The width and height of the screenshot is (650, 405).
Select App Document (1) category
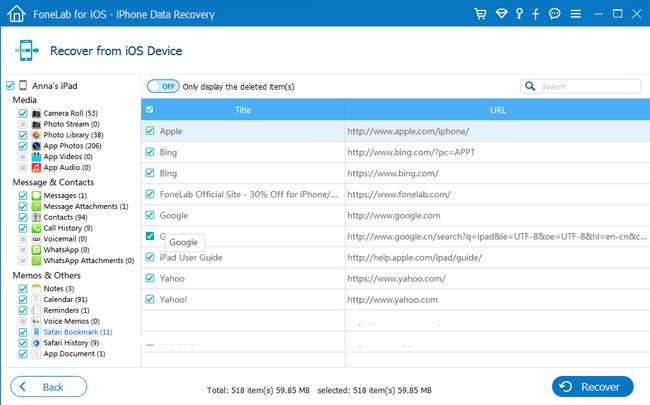pos(74,354)
